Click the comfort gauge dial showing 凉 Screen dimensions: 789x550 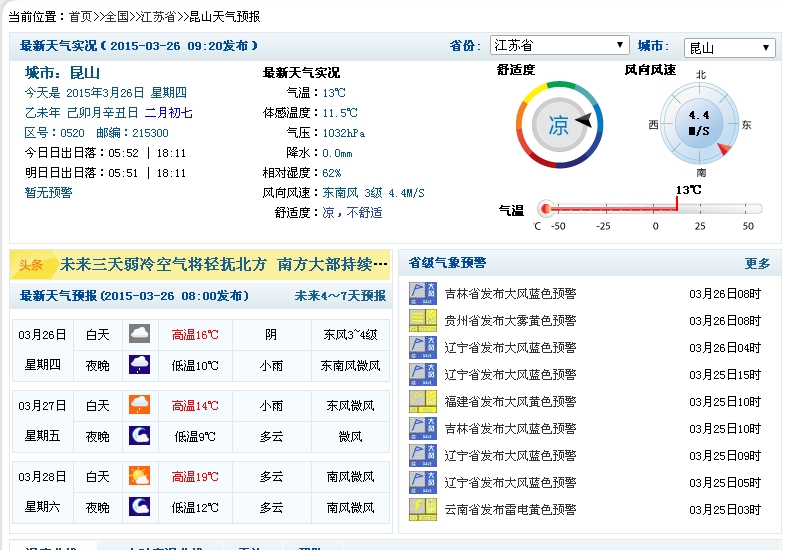click(x=559, y=124)
